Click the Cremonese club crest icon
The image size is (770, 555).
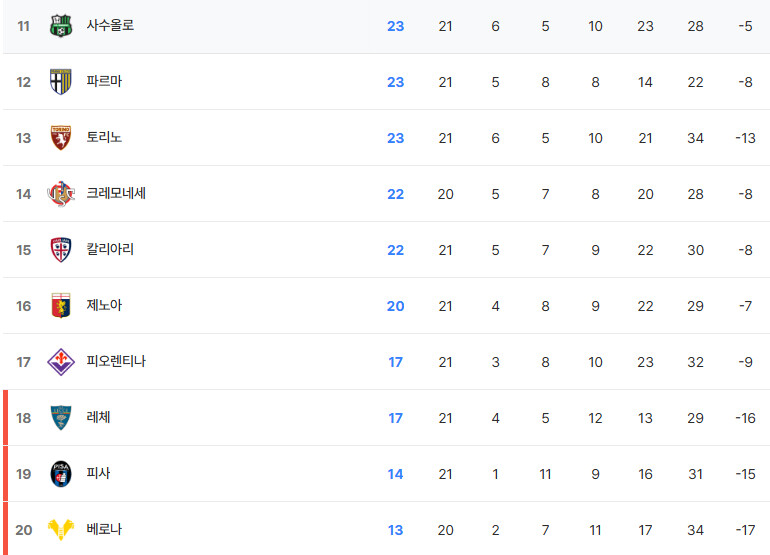pos(61,194)
